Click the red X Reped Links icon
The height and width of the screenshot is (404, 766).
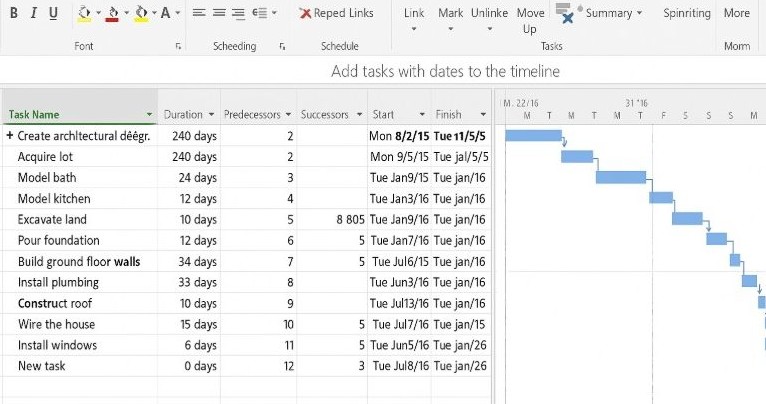click(x=305, y=13)
